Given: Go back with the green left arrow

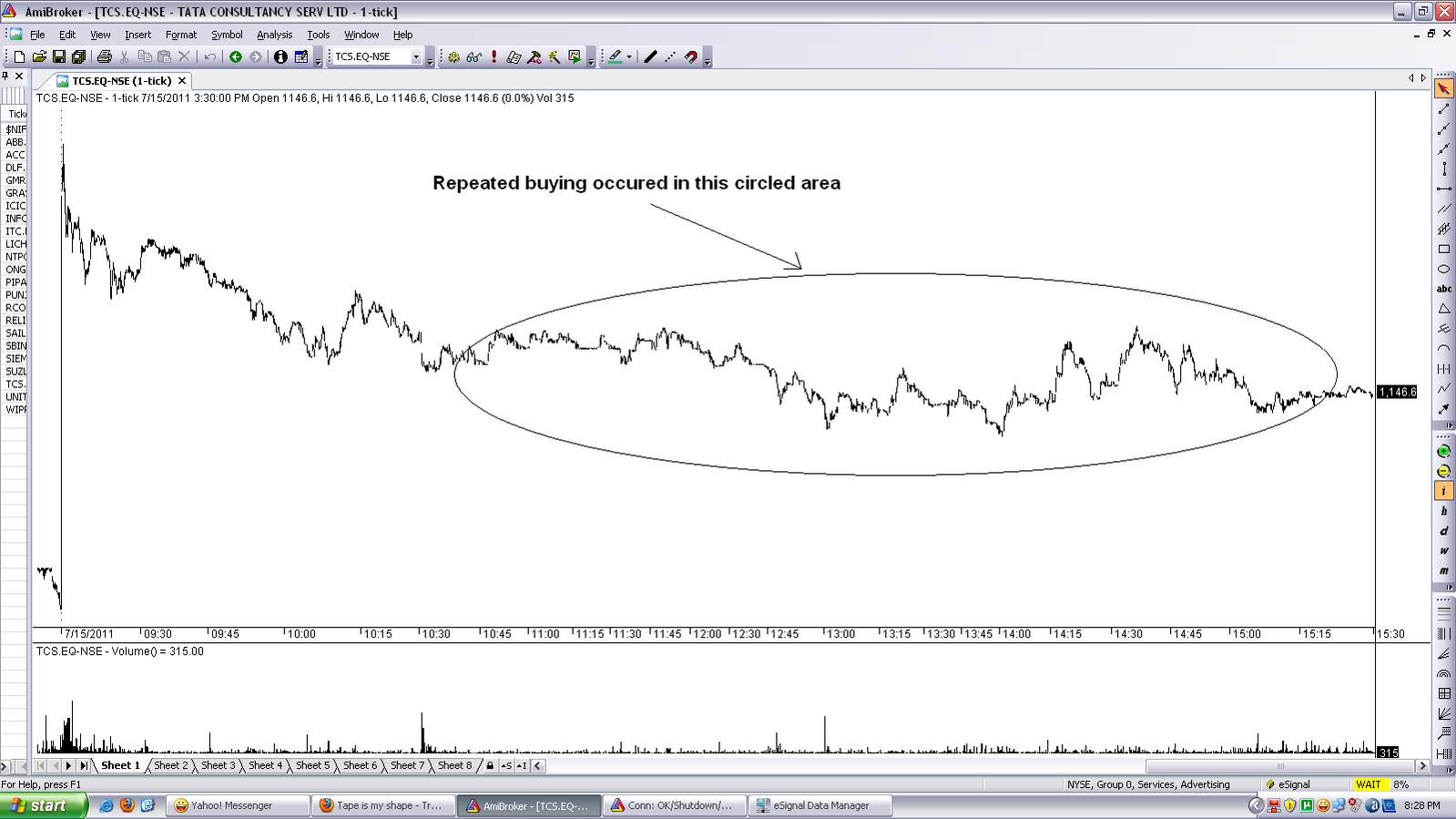Looking at the screenshot, I should (x=236, y=56).
